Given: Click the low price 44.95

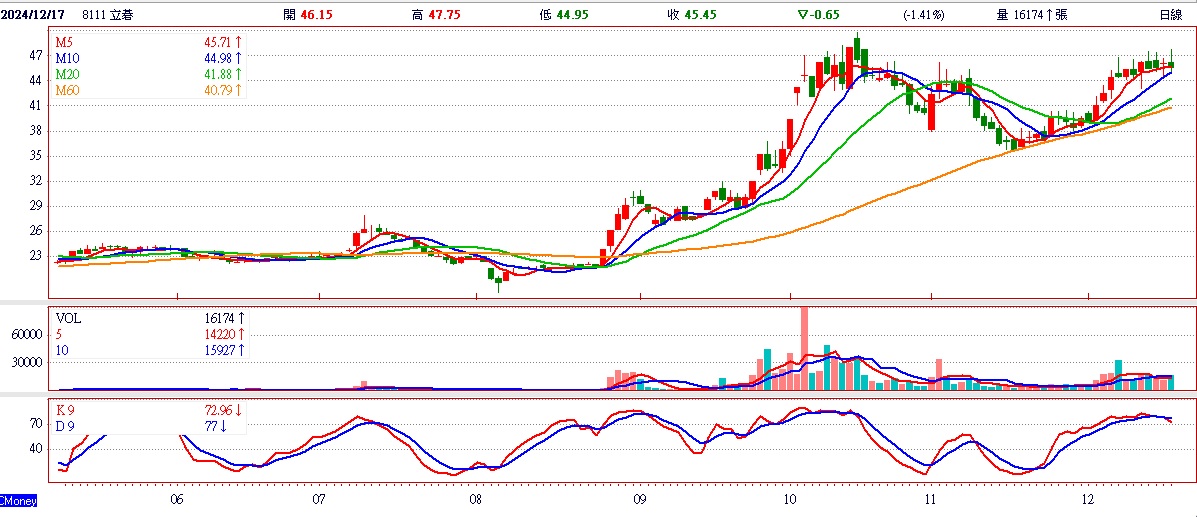Looking at the screenshot, I should pos(575,15).
